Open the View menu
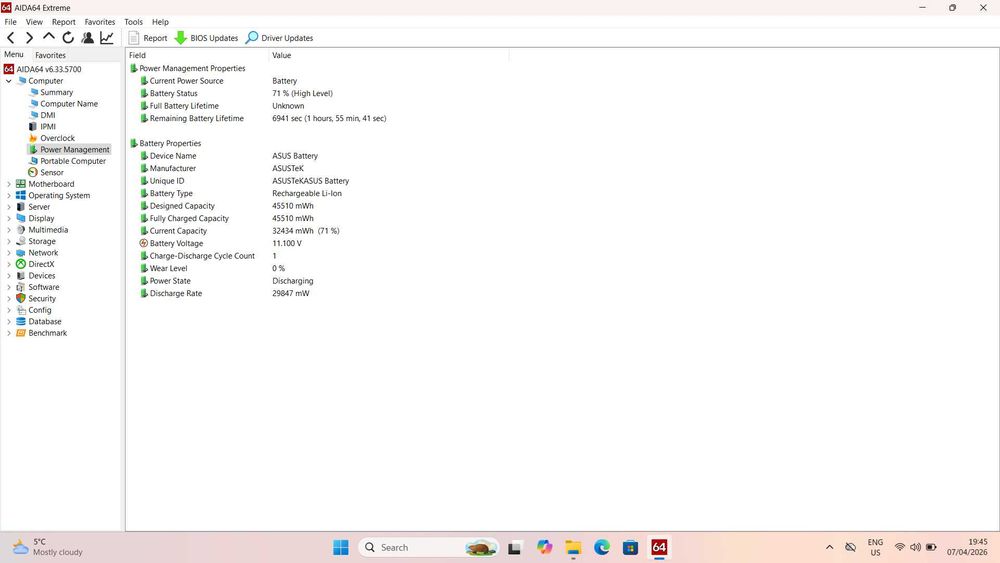This screenshot has width=1000, height=563. 34,22
